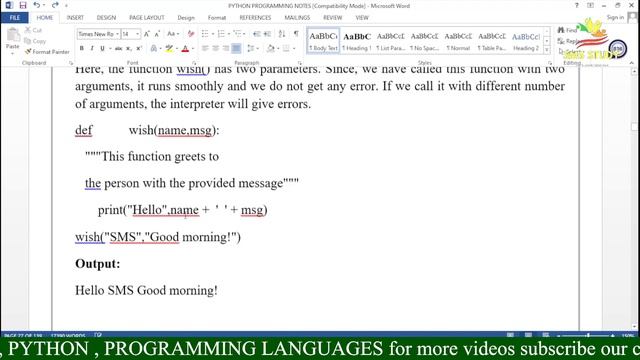Click Find in Editing group

[568, 30]
